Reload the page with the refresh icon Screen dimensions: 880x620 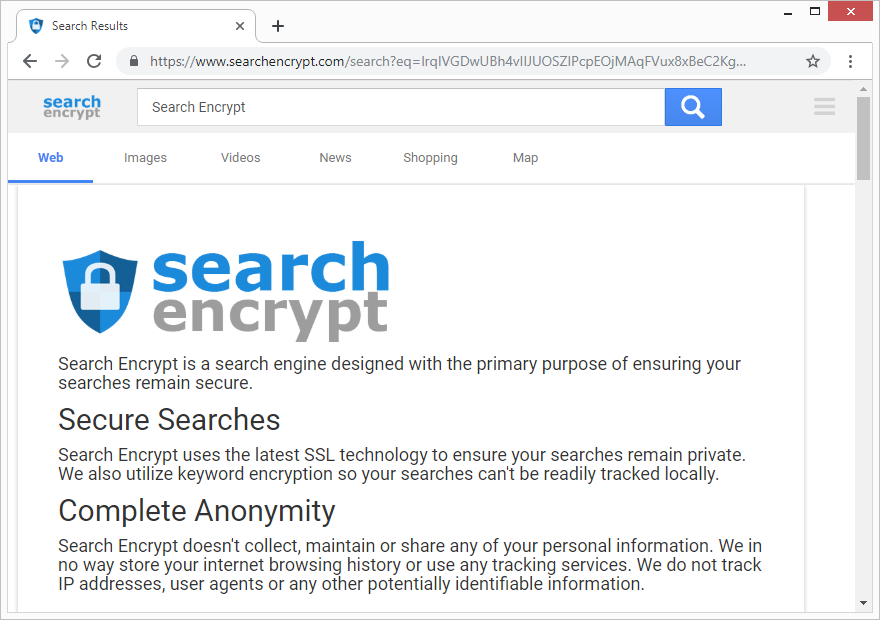(x=94, y=61)
